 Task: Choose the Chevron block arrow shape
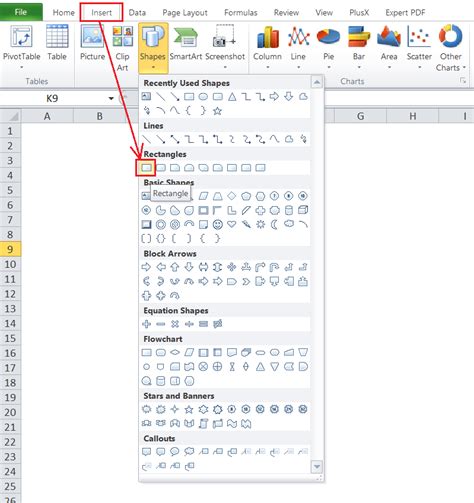click(246, 282)
